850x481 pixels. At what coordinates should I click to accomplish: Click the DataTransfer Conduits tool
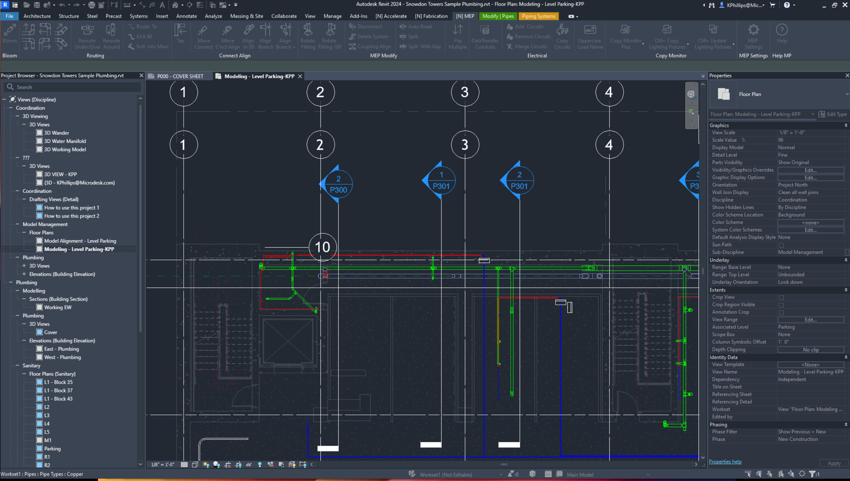pos(485,36)
